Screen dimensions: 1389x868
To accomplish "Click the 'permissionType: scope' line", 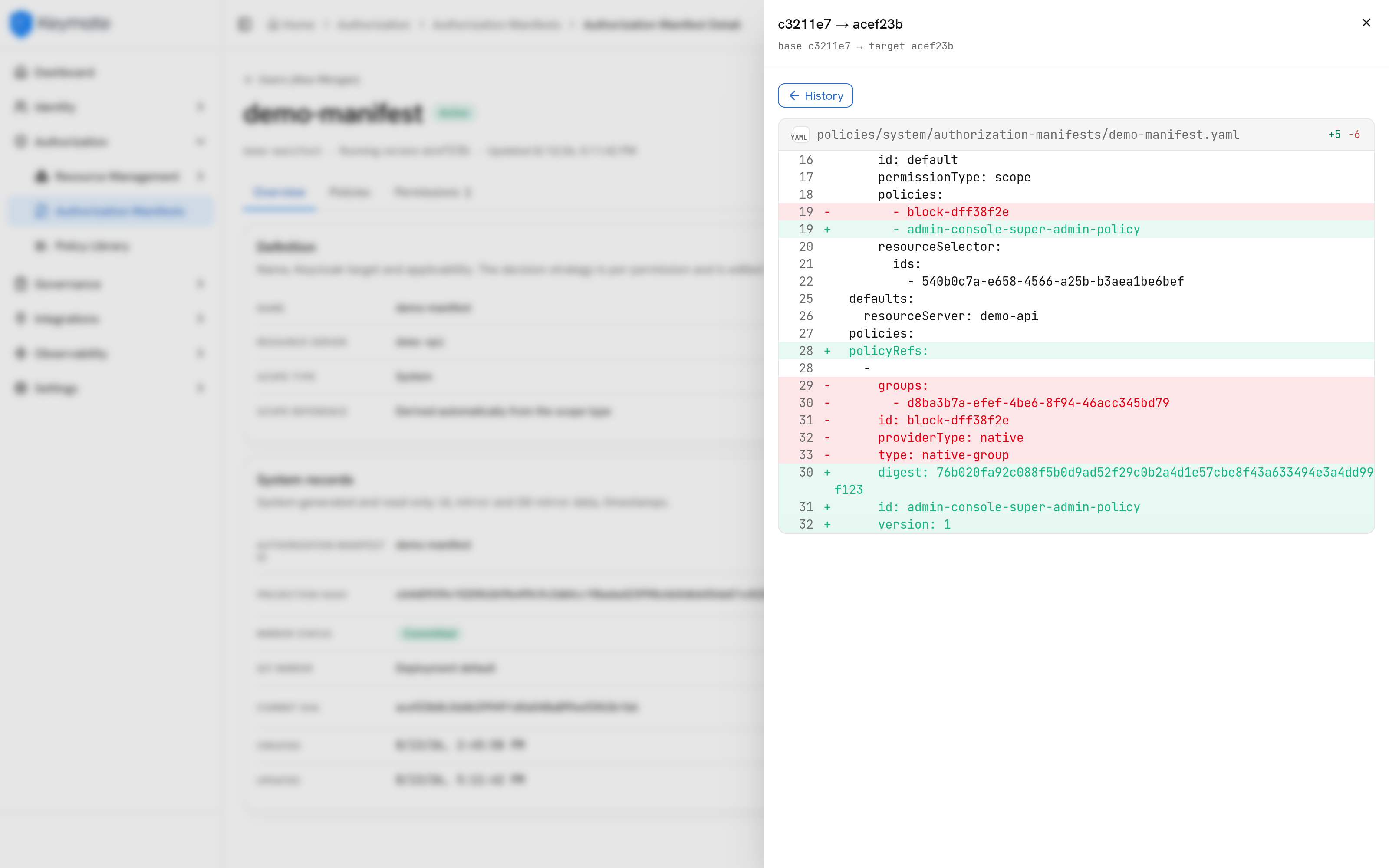I will point(1076,177).
